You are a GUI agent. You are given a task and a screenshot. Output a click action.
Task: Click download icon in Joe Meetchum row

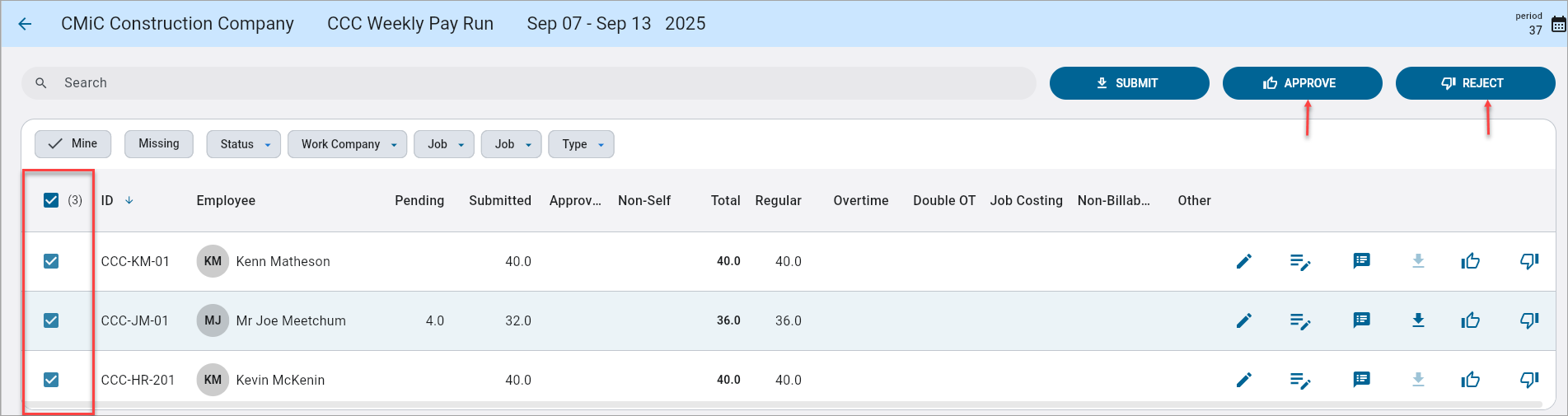pyautogui.click(x=1418, y=320)
